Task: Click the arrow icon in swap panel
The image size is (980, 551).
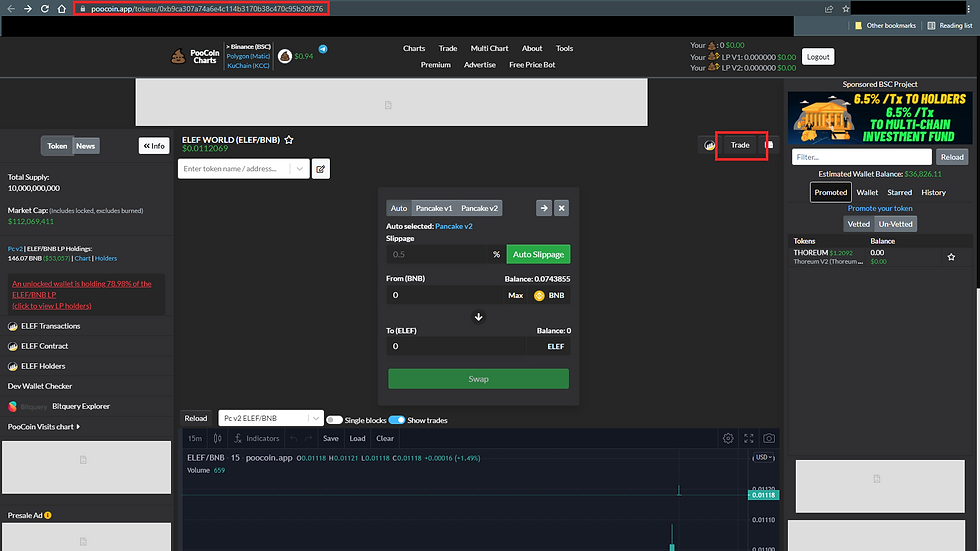Action: coord(544,208)
